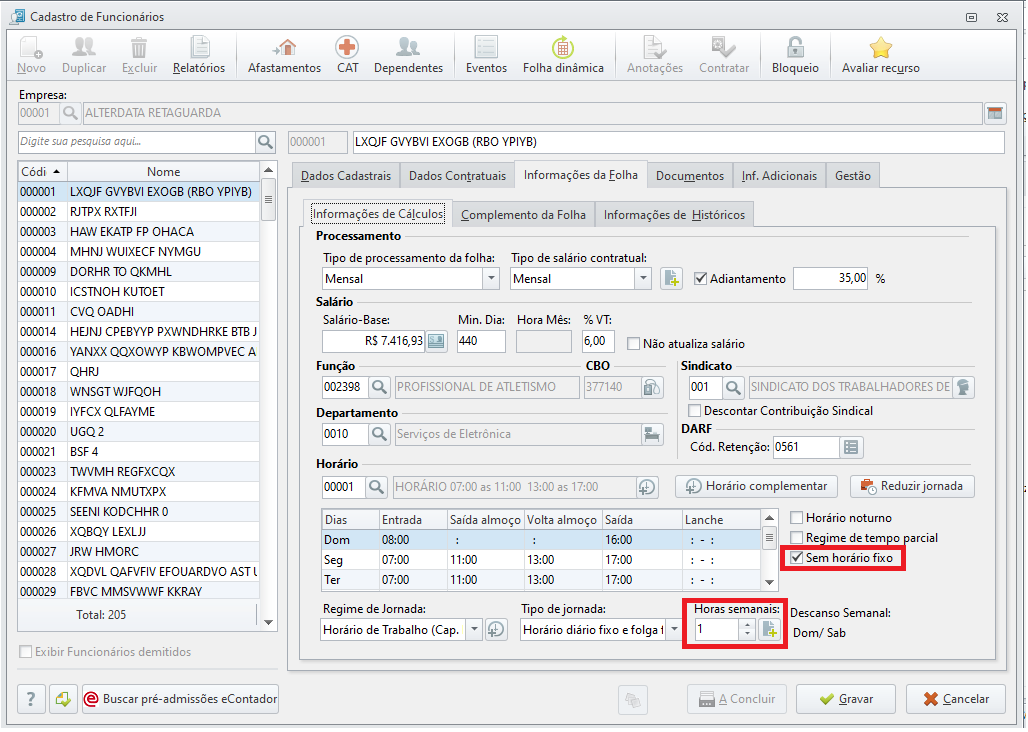Image resolution: width=1028 pixels, height=732 pixels.
Task: Switch to the Complemento da Folha subtab
Action: pos(523,215)
